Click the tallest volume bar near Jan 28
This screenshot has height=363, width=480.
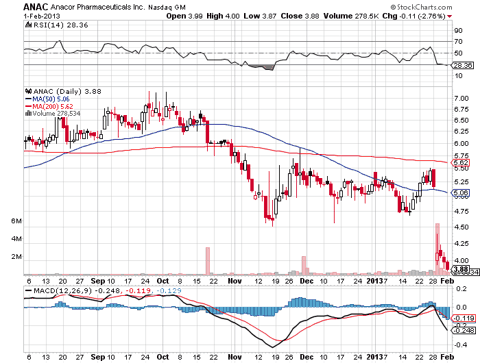click(438, 249)
